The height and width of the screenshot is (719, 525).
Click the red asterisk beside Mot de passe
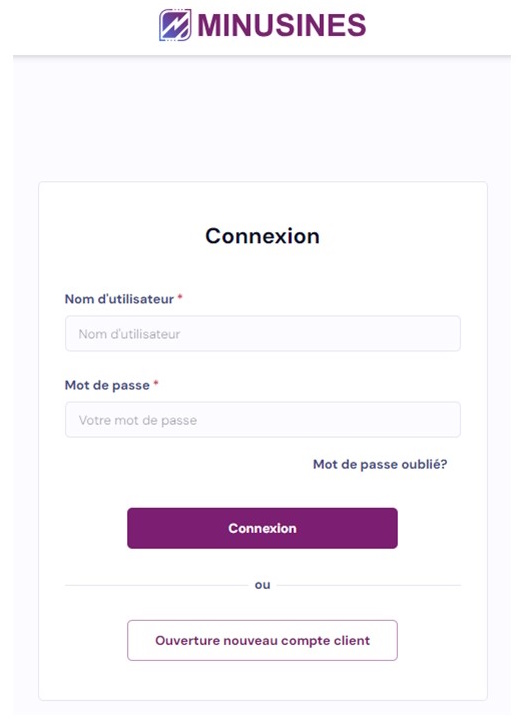click(156, 383)
